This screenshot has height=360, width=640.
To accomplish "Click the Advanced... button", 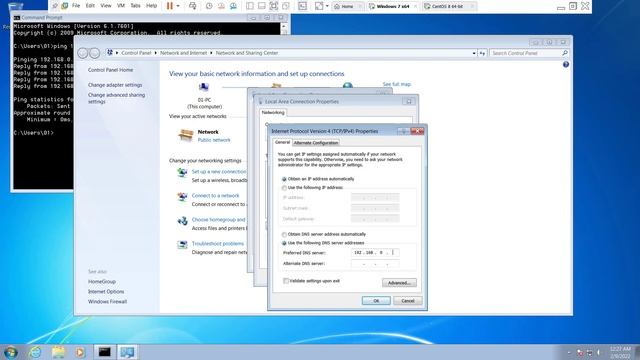I will coord(399,283).
